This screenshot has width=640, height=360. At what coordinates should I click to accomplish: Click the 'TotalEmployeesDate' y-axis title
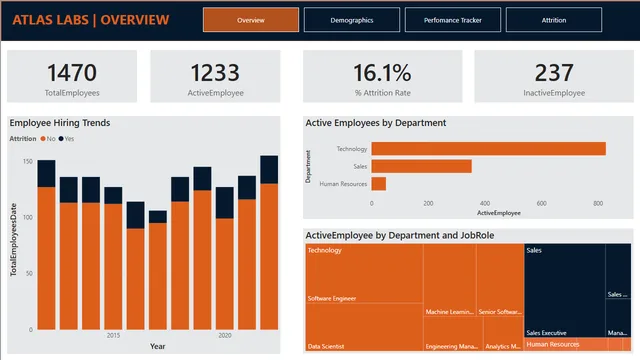pos(13,240)
